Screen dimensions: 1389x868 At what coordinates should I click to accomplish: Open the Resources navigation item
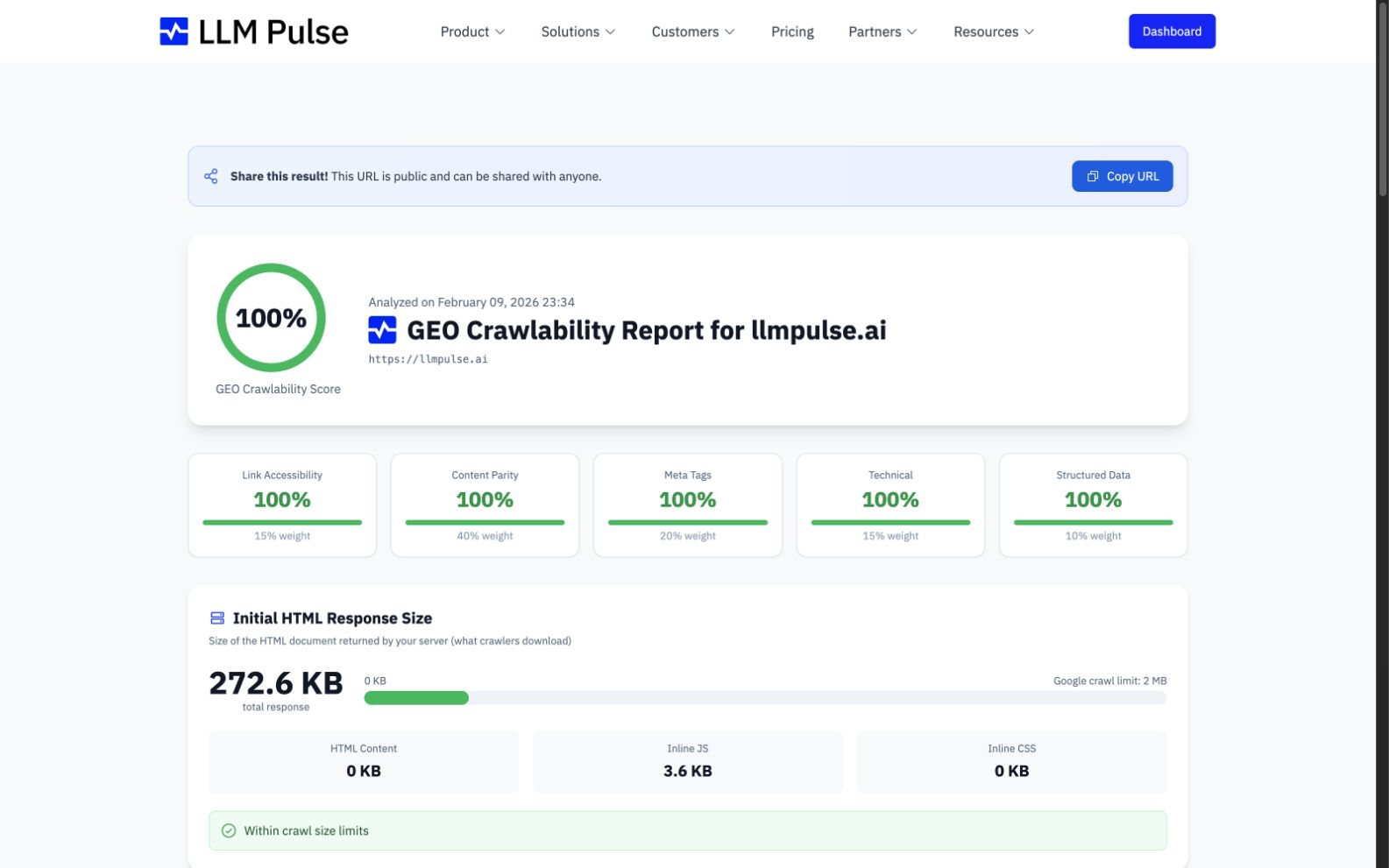pos(994,32)
